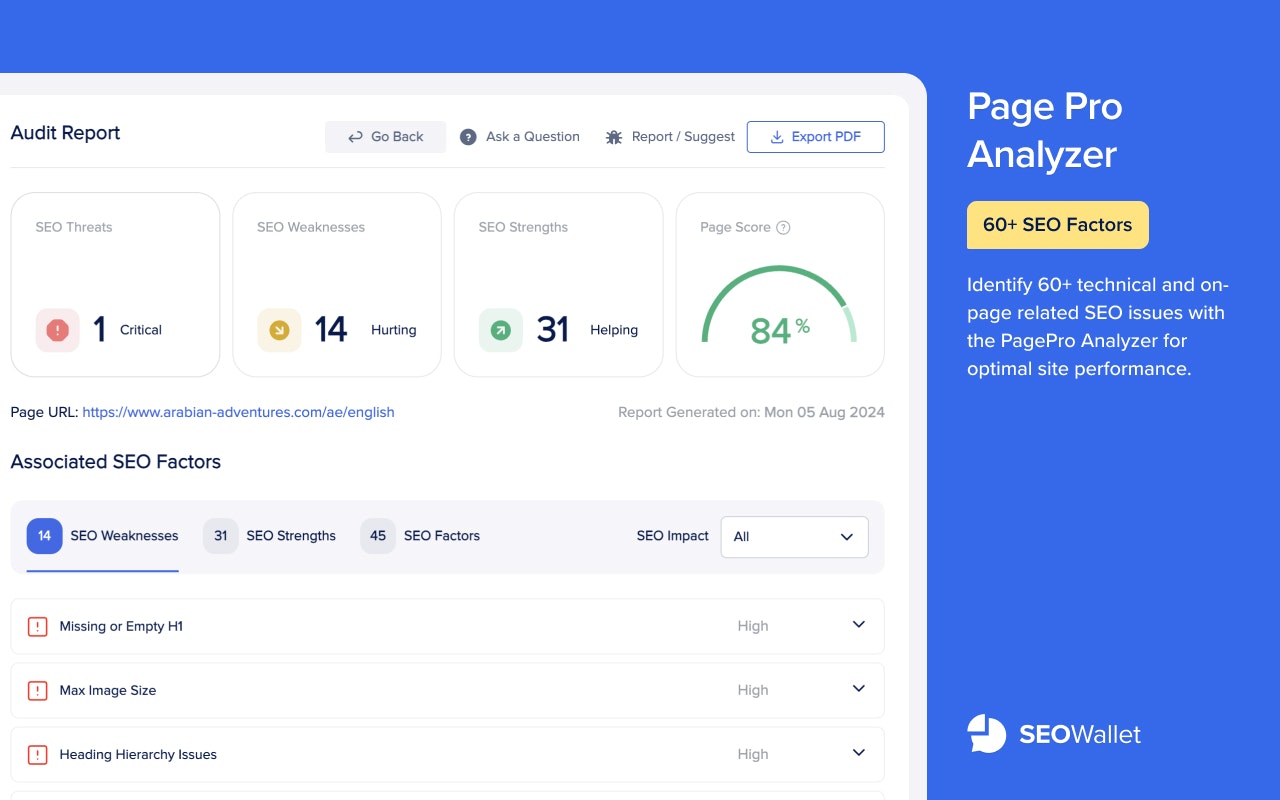The width and height of the screenshot is (1280, 800).
Task: Click the Audit Report heading
Action: pyautogui.click(x=65, y=133)
